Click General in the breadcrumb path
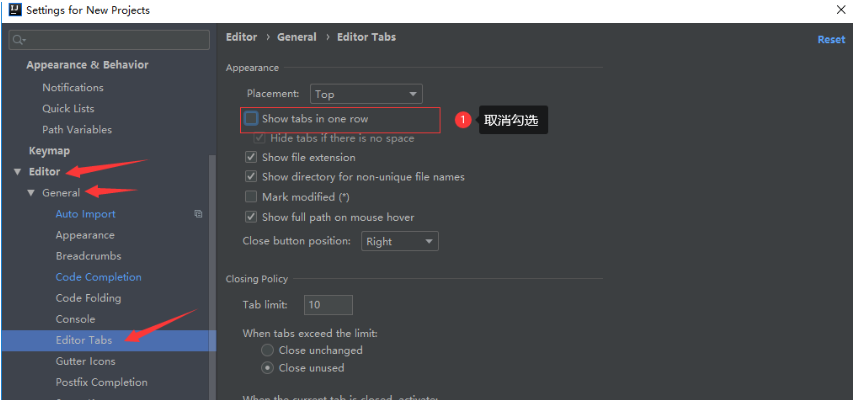The height and width of the screenshot is (400, 853). pyautogui.click(x=296, y=37)
